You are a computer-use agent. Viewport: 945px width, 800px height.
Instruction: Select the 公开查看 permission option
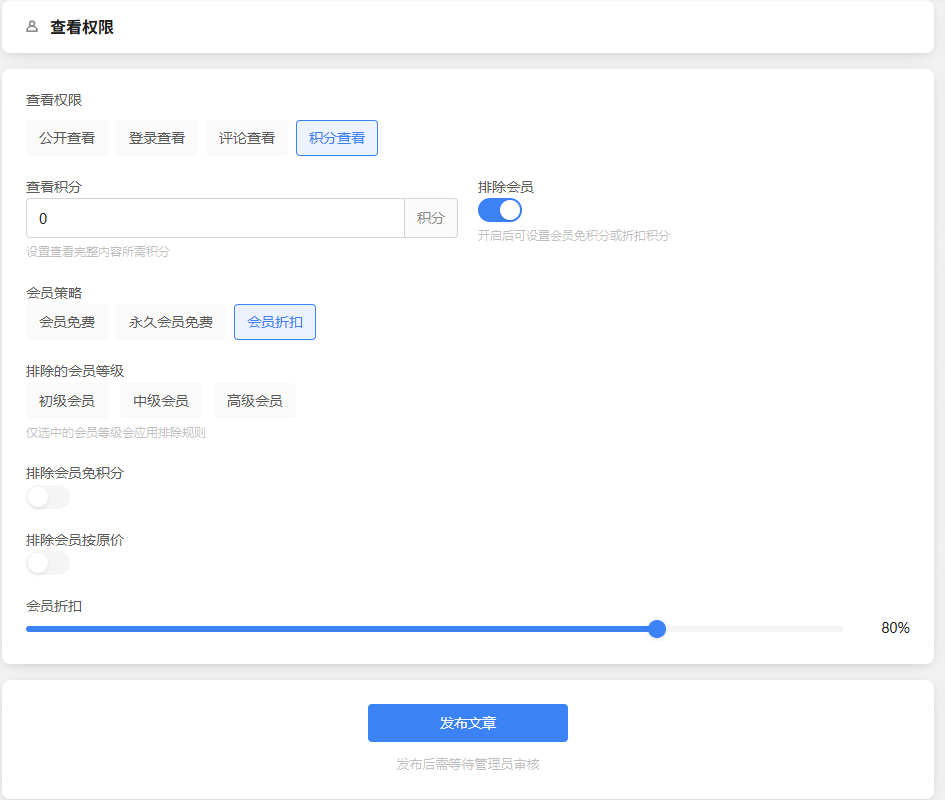click(x=67, y=138)
